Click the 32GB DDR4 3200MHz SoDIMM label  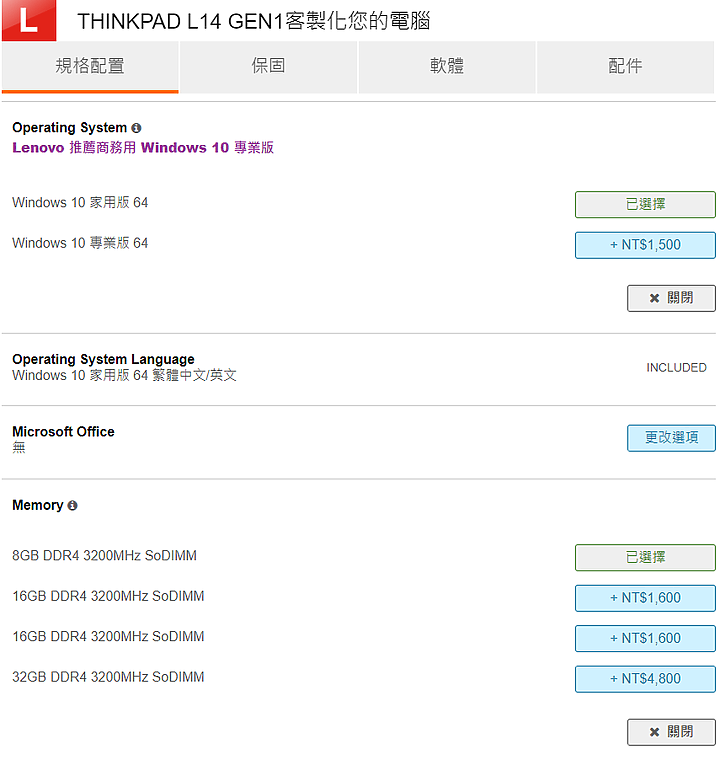108,677
